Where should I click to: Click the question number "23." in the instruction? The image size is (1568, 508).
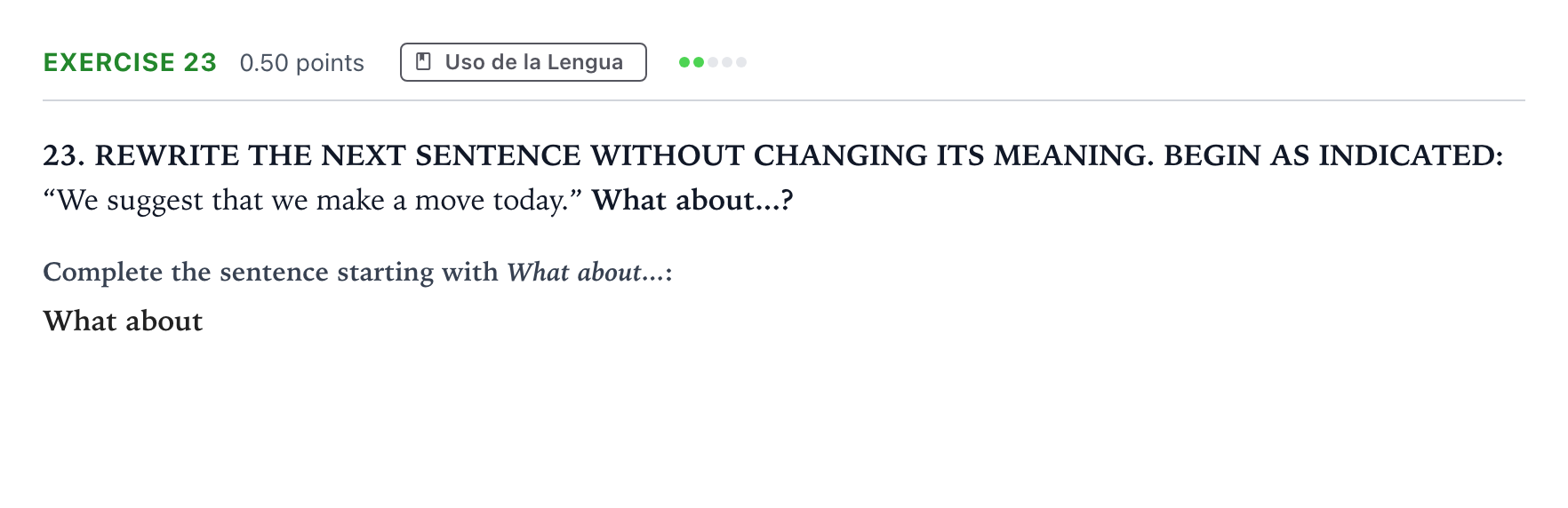[x=64, y=155]
